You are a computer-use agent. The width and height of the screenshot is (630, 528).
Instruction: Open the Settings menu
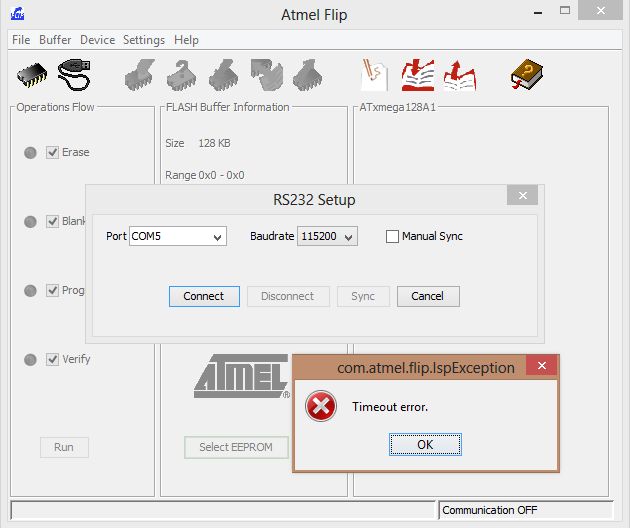[x=144, y=40]
